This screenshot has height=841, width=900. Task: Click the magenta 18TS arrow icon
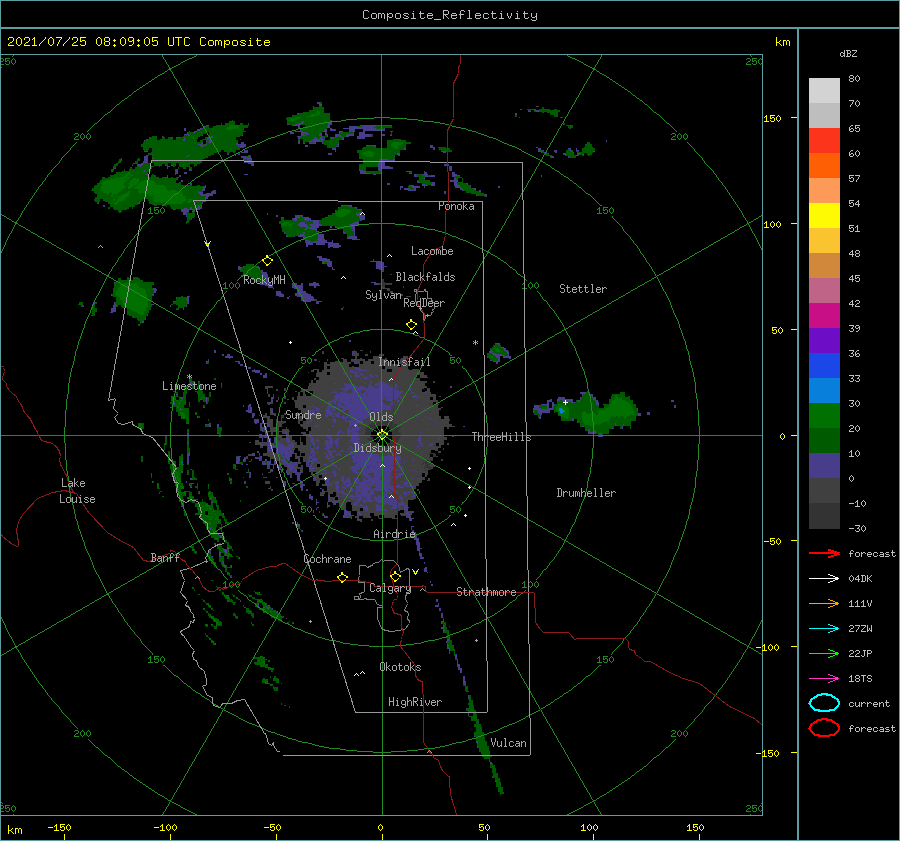click(x=824, y=679)
